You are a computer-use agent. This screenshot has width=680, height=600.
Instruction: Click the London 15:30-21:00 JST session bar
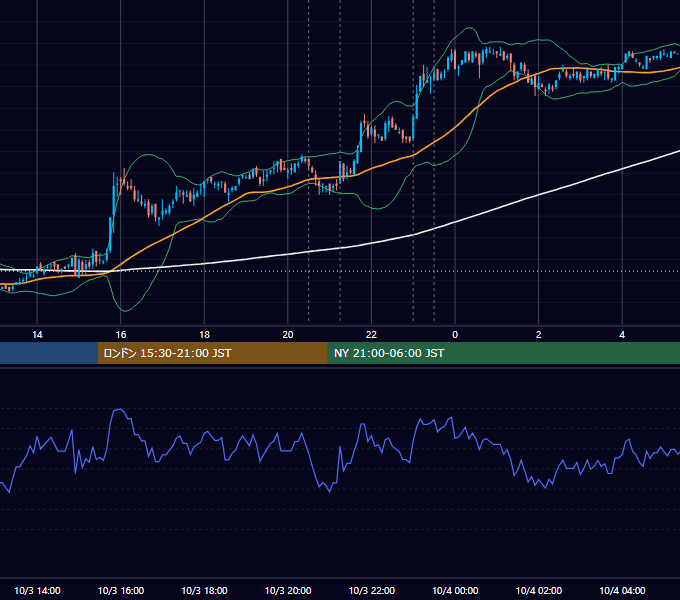(x=212, y=353)
